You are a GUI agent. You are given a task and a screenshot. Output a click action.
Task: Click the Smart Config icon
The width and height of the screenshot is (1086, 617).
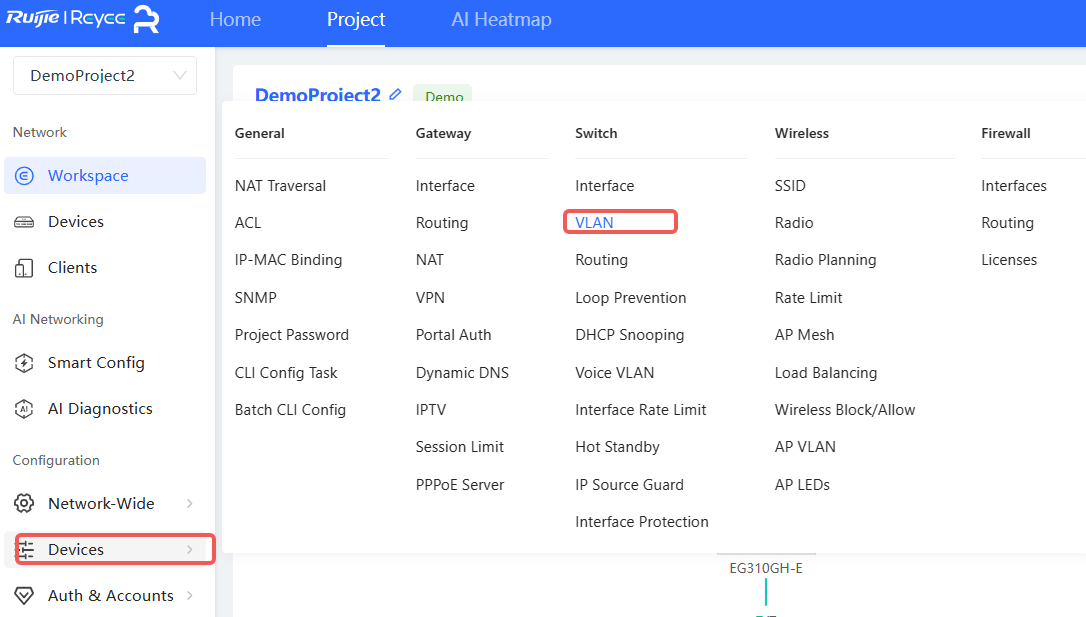(x=25, y=363)
